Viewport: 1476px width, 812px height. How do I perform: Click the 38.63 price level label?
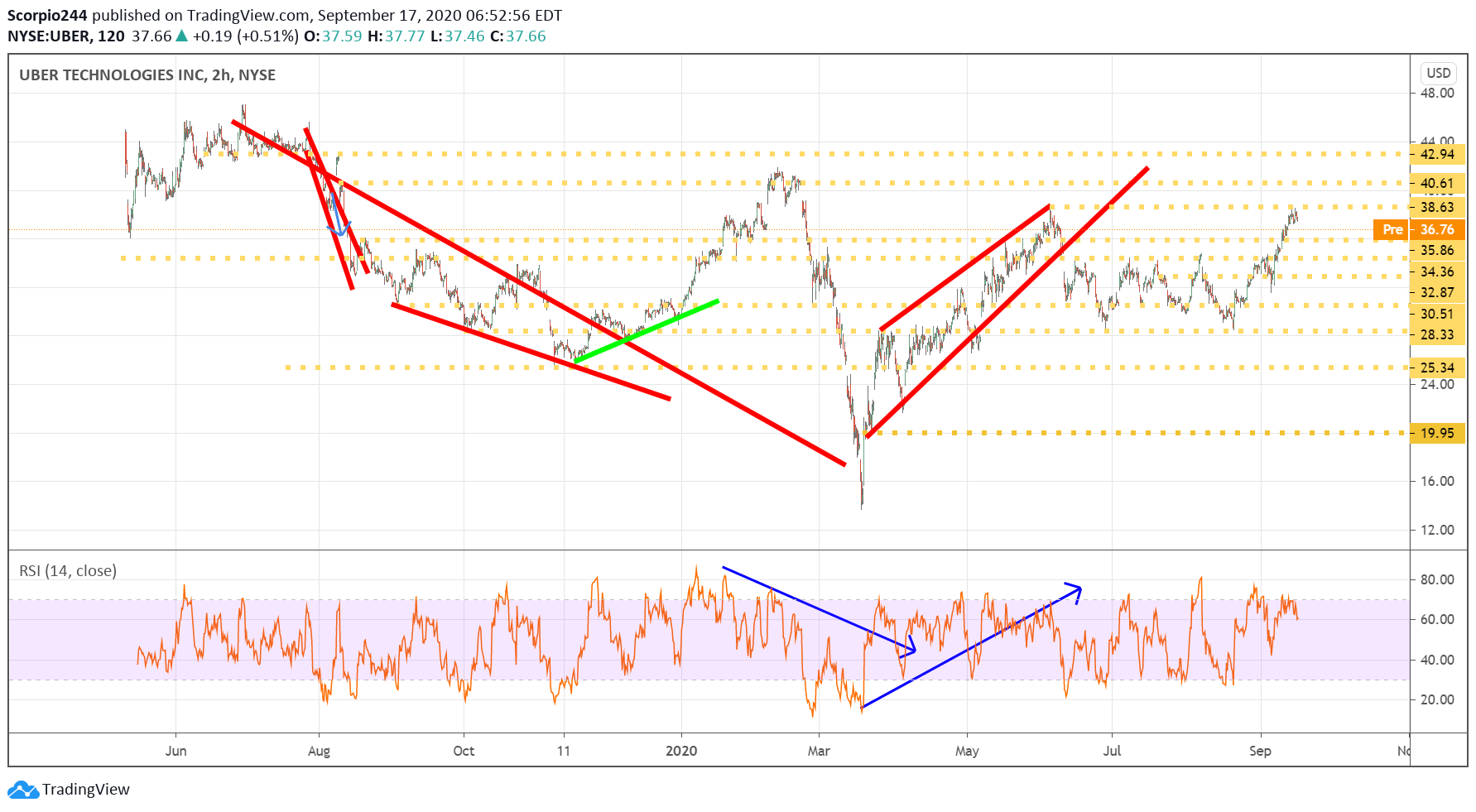1437,207
